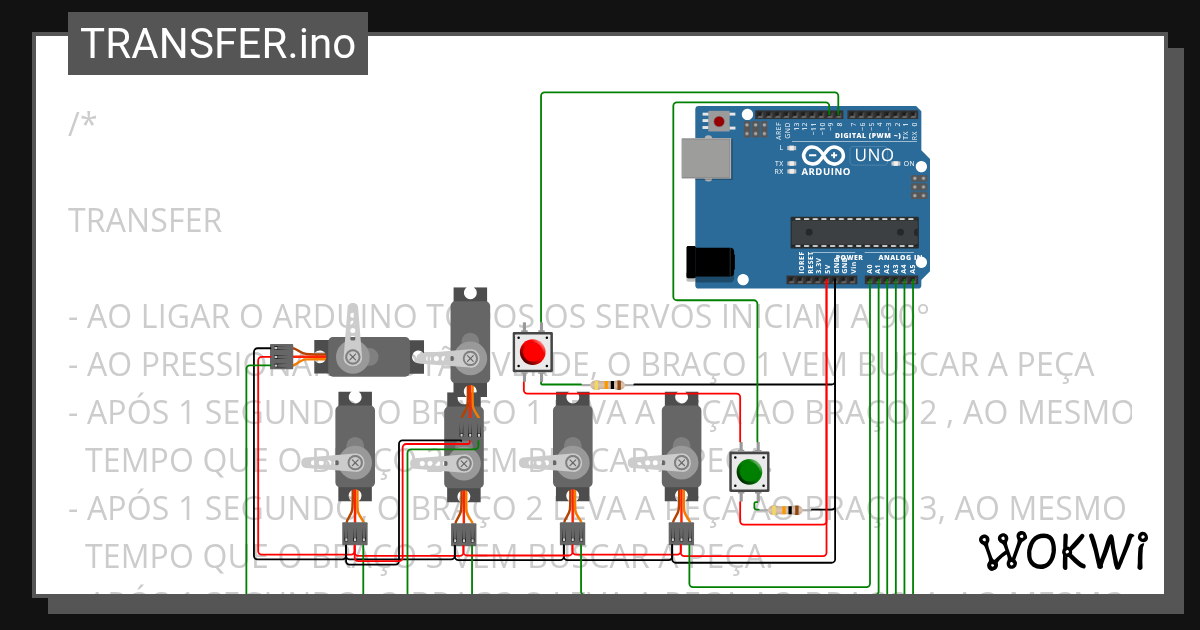Click the onboard L LED indicator
The height and width of the screenshot is (630, 1200).
pos(791,148)
